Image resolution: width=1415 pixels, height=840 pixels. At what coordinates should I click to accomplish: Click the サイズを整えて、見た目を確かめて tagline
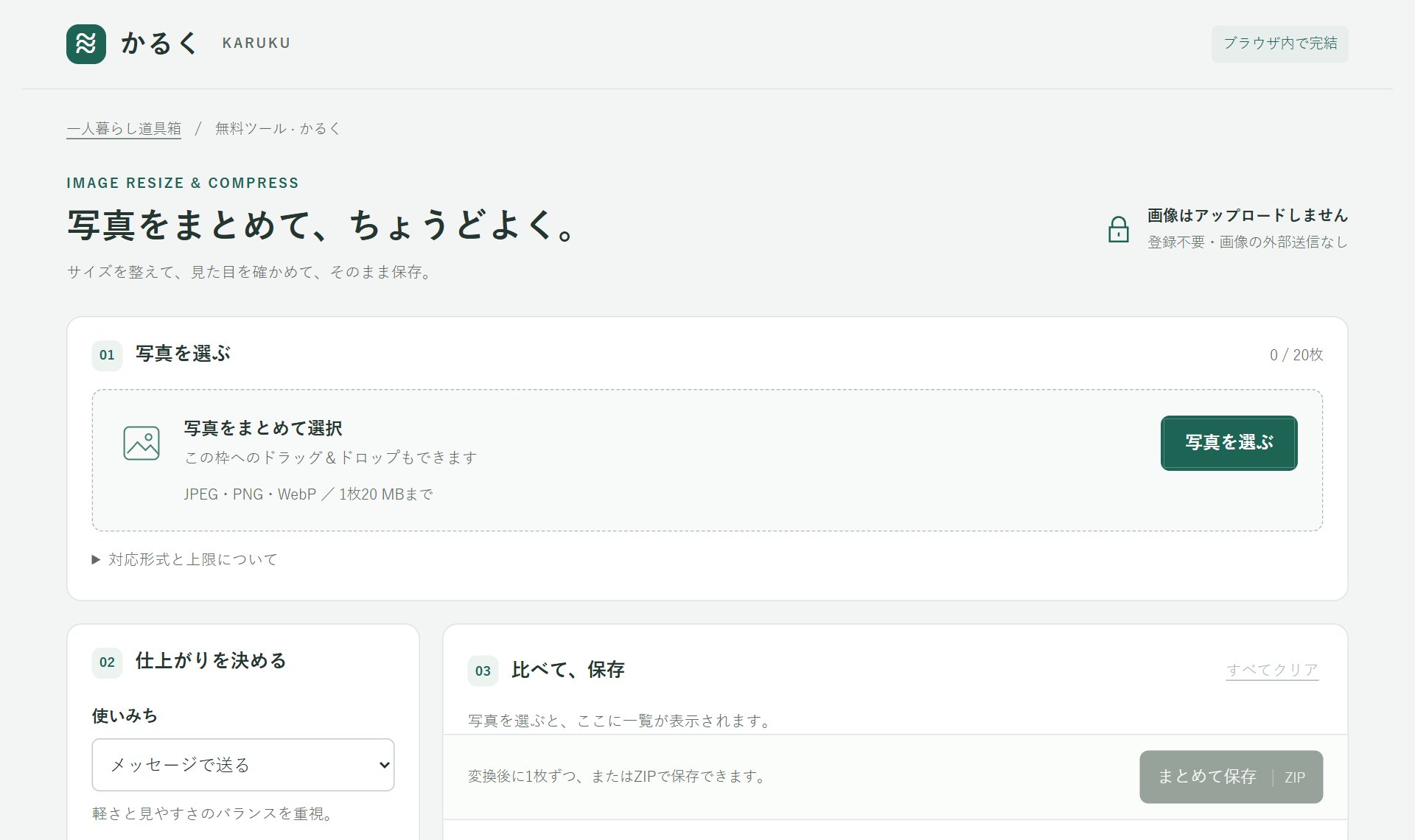(x=251, y=272)
